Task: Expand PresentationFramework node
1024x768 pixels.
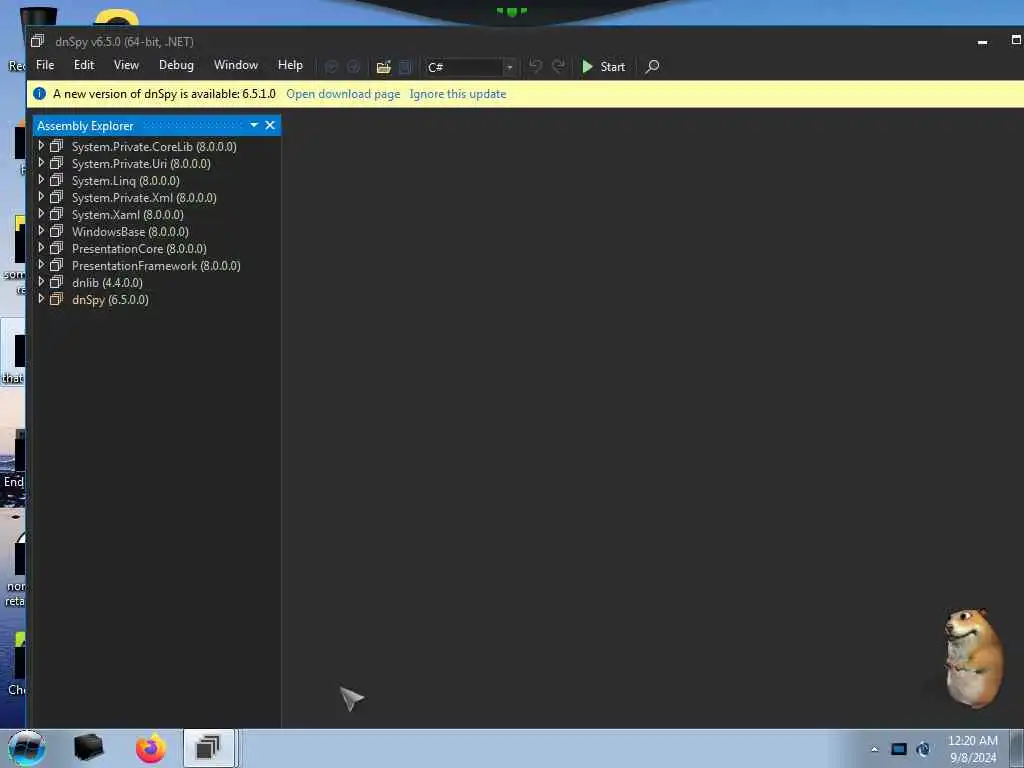Action: pyautogui.click(x=41, y=264)
